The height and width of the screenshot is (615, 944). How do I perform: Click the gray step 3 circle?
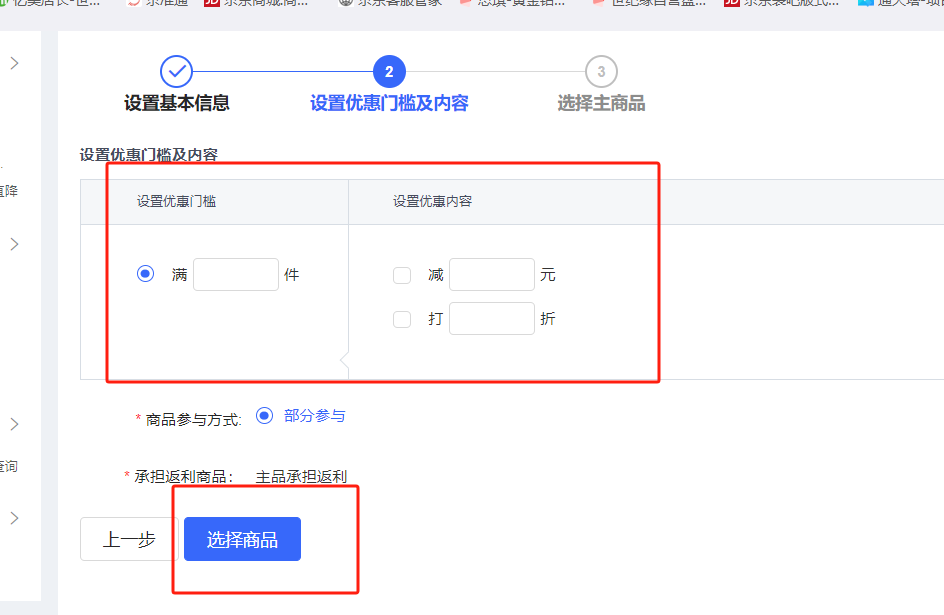click(x=601, y=71)
